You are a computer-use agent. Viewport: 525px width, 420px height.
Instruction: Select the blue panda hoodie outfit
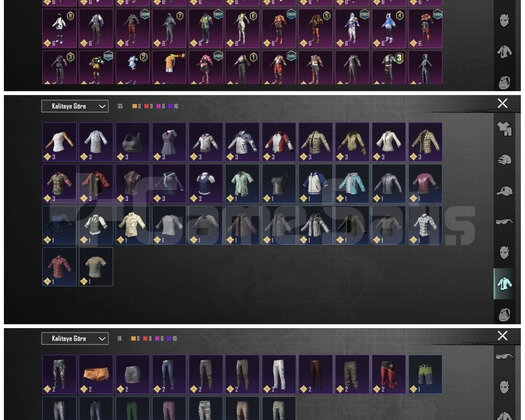click(x=389, y=28)
